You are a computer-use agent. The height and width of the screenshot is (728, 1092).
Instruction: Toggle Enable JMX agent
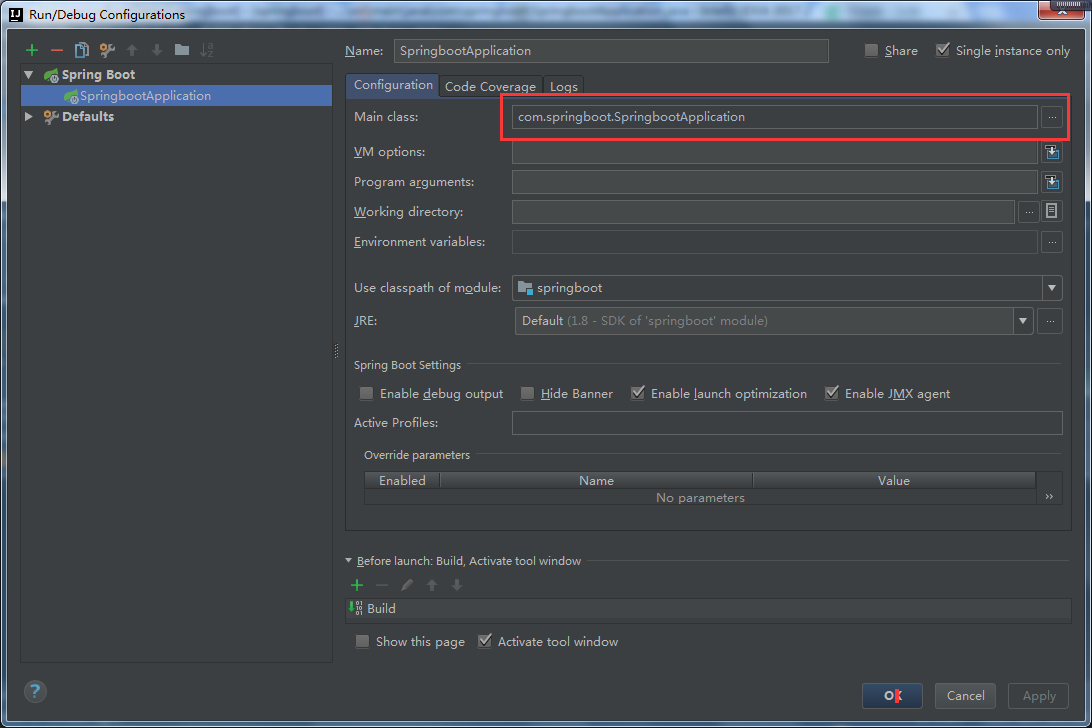click(x=832, y=394)
